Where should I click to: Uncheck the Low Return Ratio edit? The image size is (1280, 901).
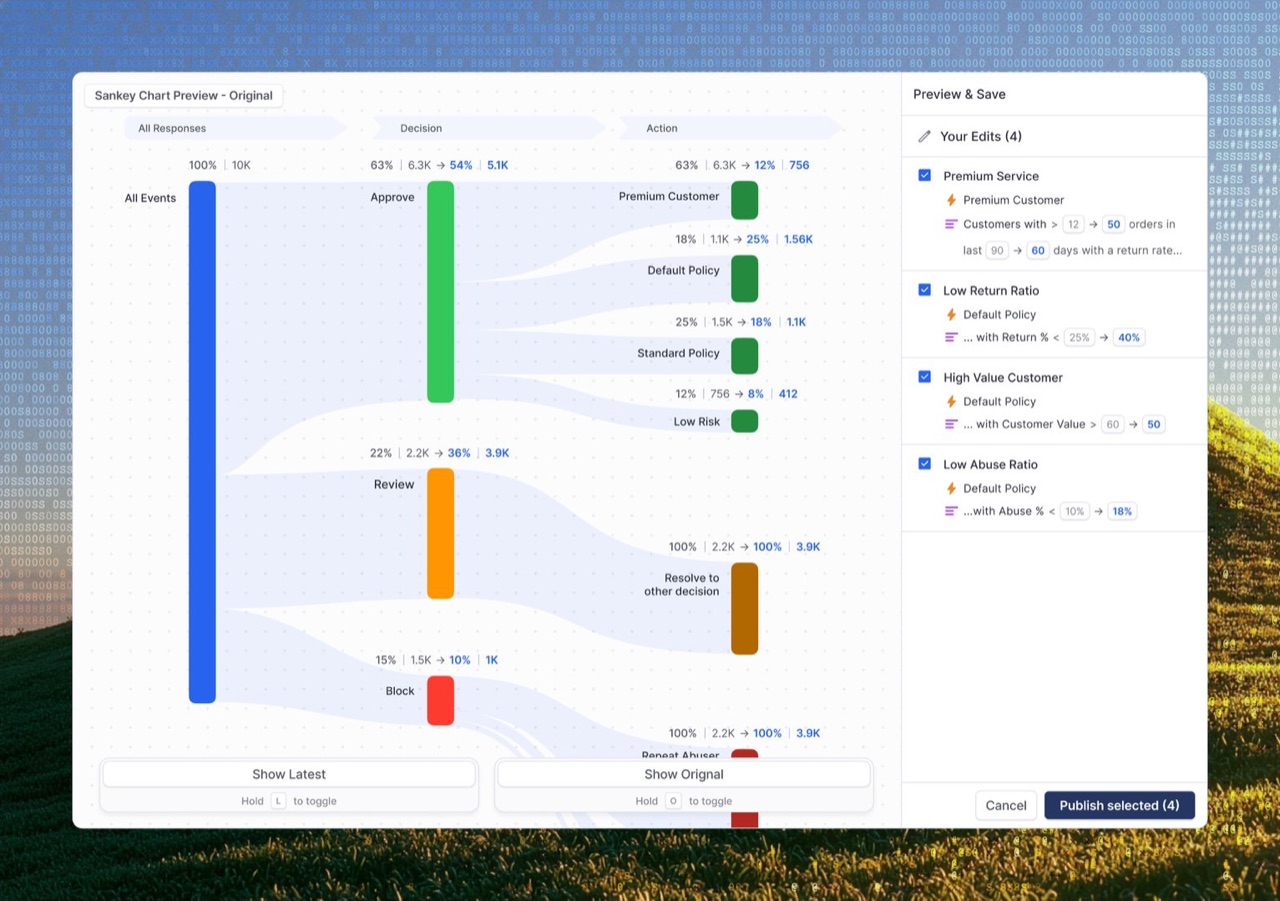[x=925, y=290]
